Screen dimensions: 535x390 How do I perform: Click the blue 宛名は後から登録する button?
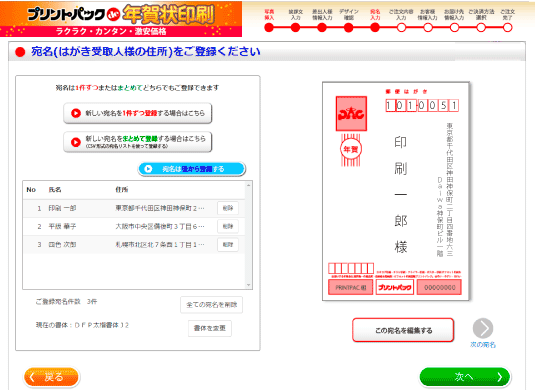pos(192,169)
